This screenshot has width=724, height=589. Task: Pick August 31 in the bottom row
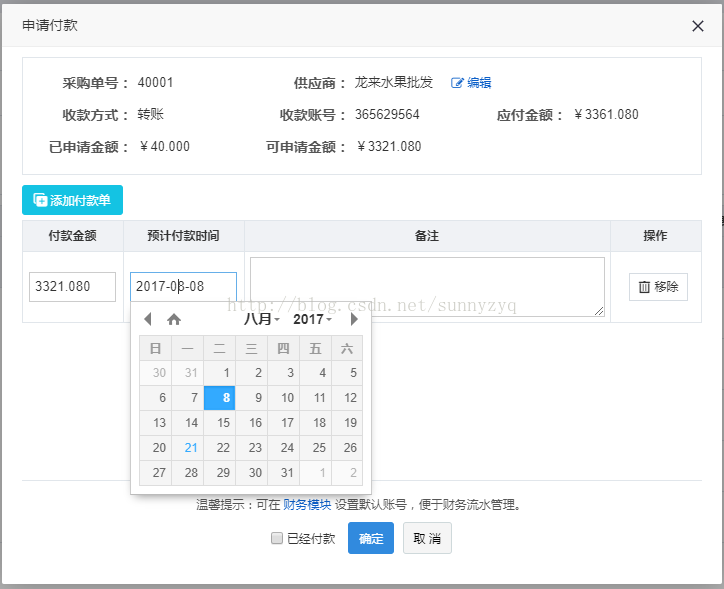click(284, 472)
